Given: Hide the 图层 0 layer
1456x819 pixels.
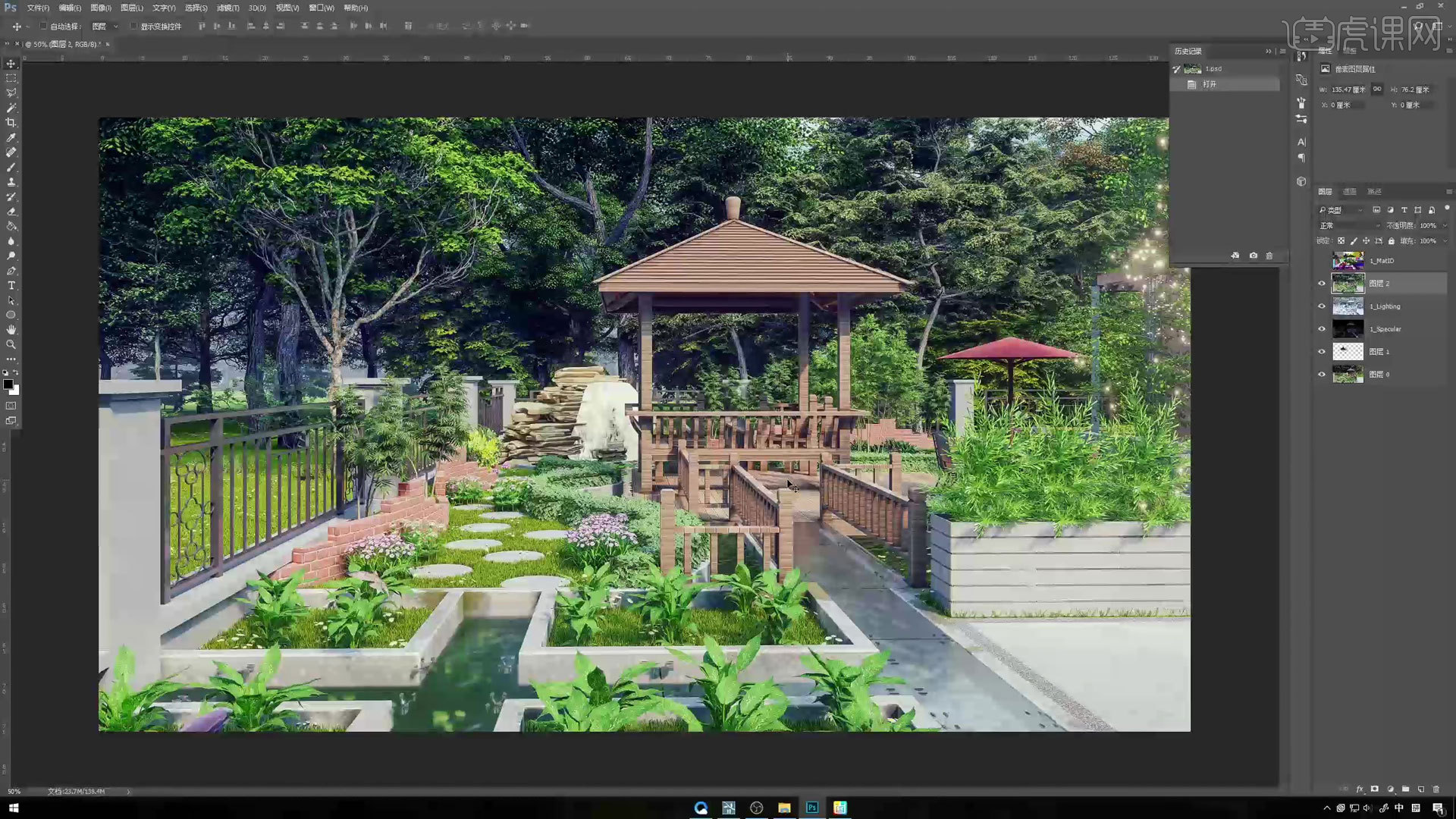Looking at the screenshot, I should tap(1322, 375).
